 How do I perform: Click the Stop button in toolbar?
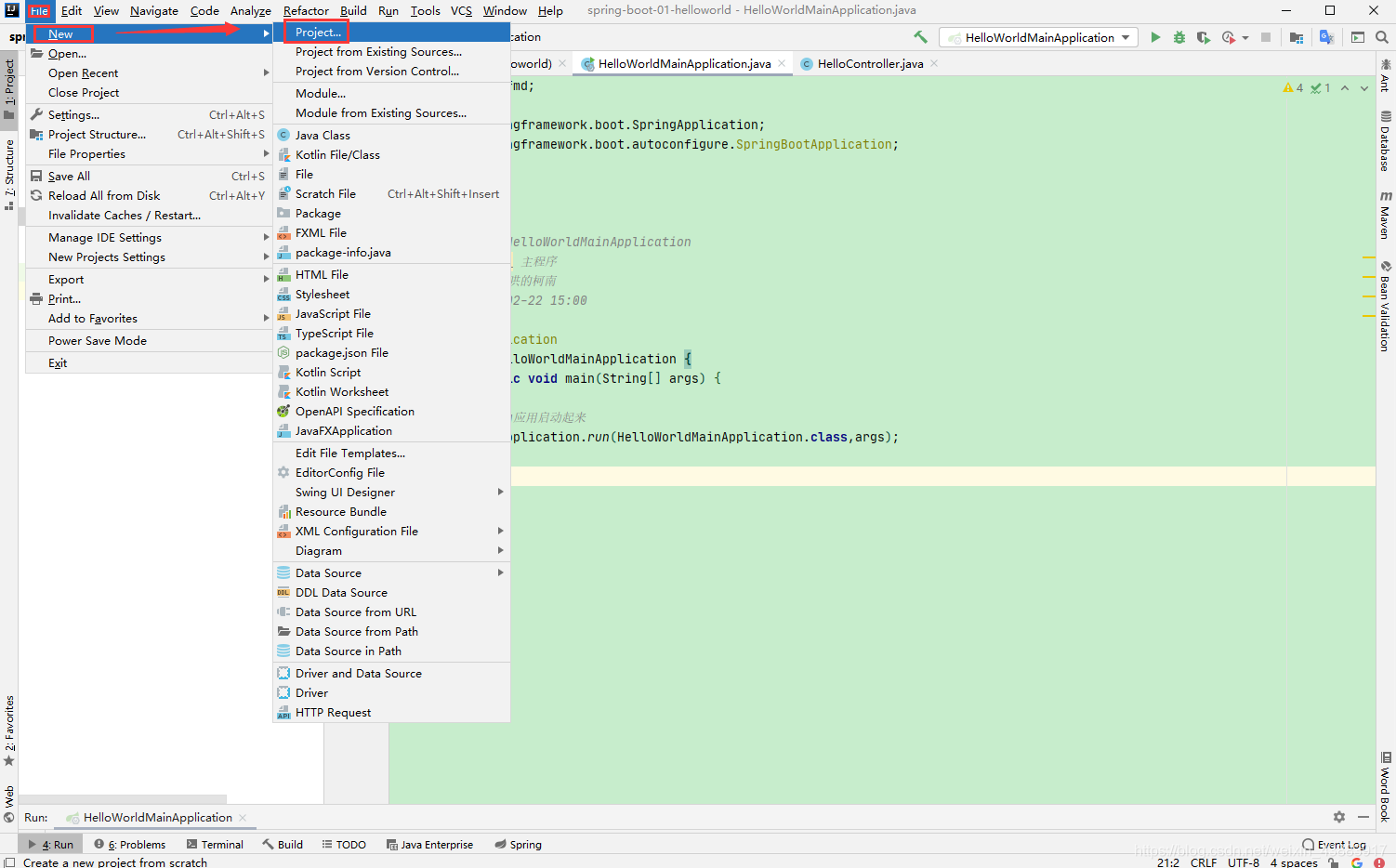[1265, 37]
